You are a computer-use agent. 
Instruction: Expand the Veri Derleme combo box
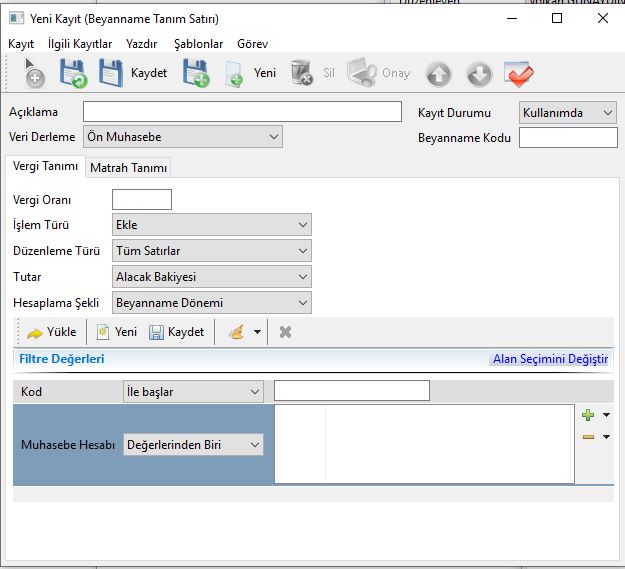192,137
